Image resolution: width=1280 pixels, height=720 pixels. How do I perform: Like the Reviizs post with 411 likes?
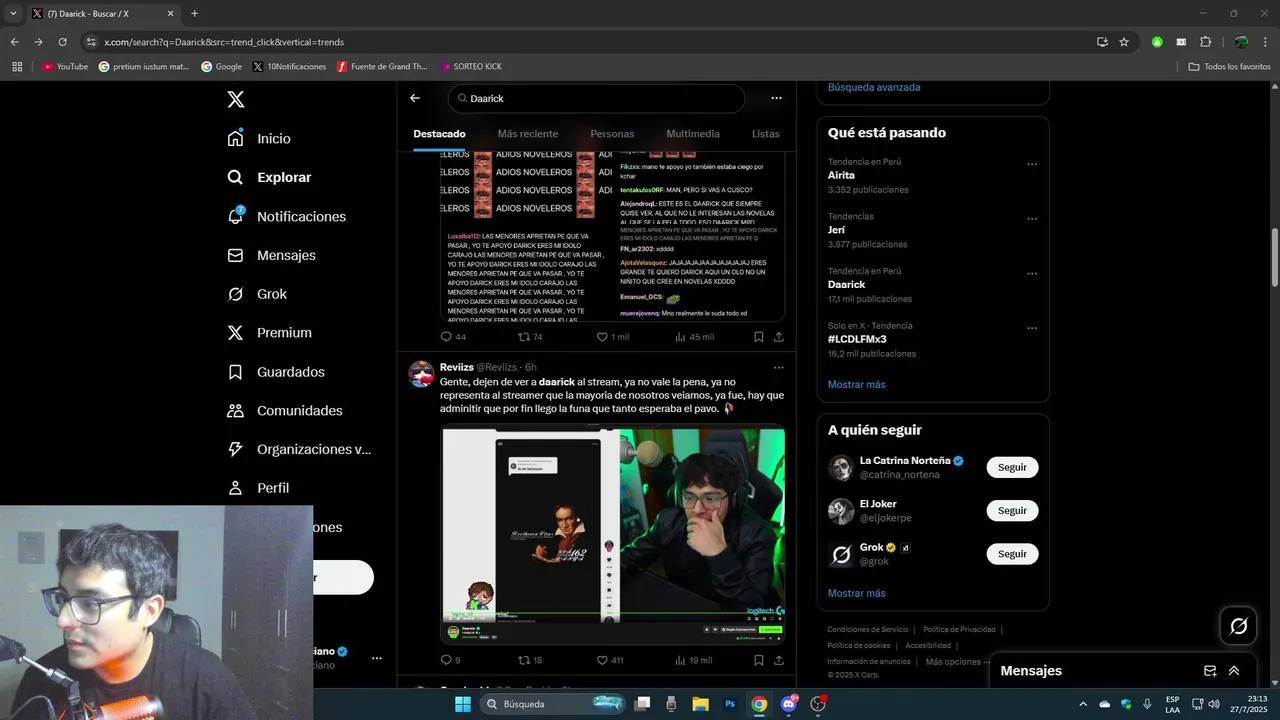point(610,660)
